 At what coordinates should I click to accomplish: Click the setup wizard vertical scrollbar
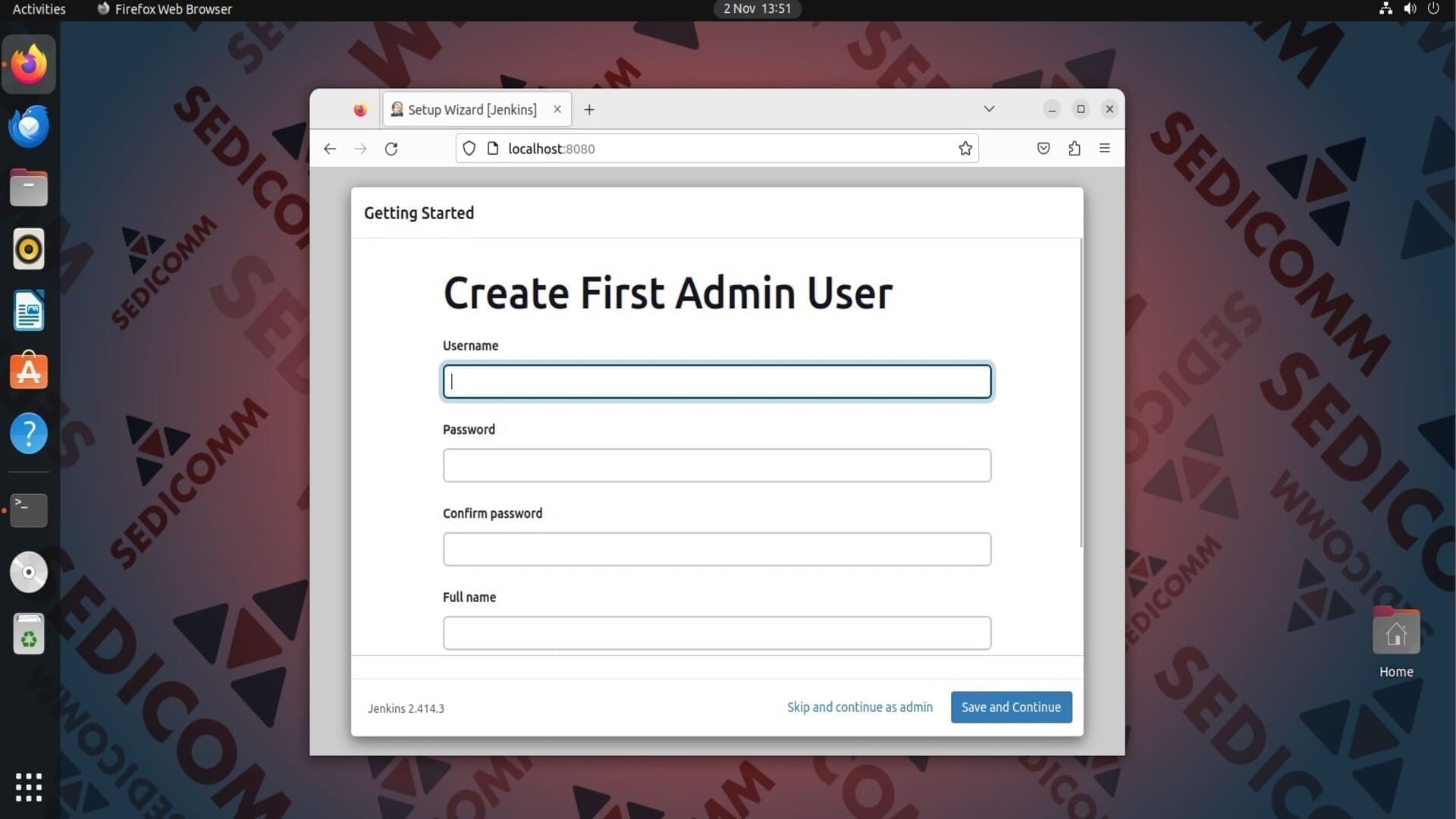(x=1081, y=393)
